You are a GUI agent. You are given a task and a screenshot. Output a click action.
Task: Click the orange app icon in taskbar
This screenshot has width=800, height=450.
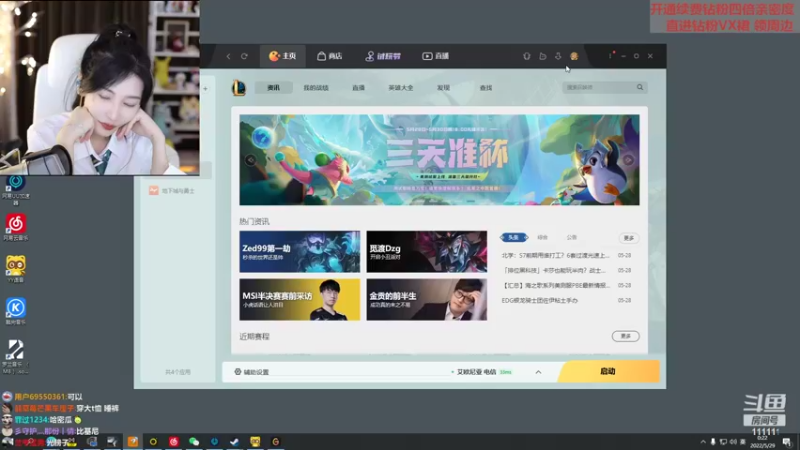coord(133,441)
